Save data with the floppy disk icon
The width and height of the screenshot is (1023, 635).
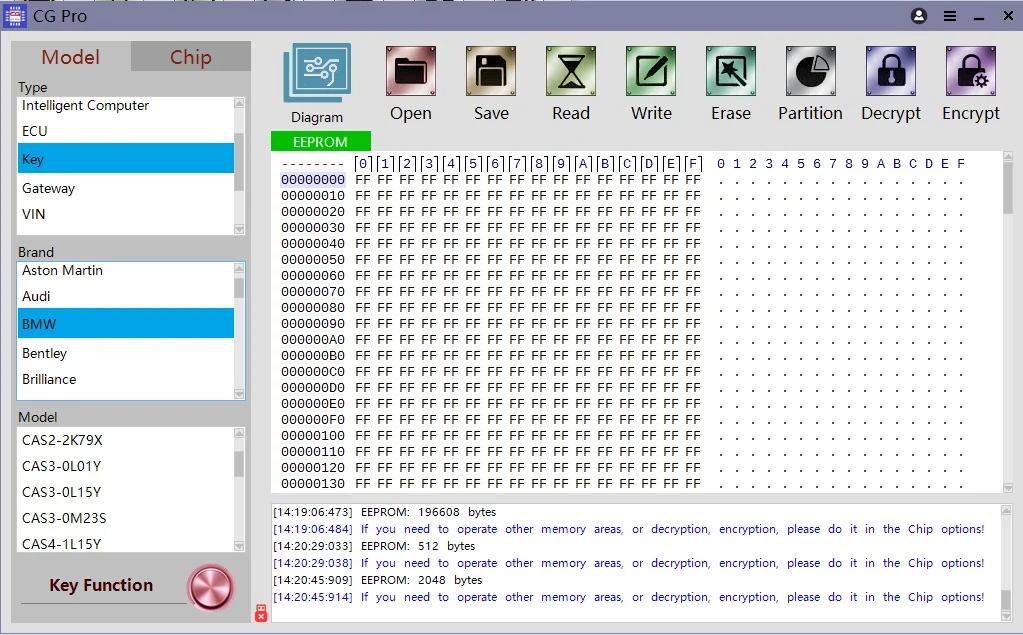491,71
